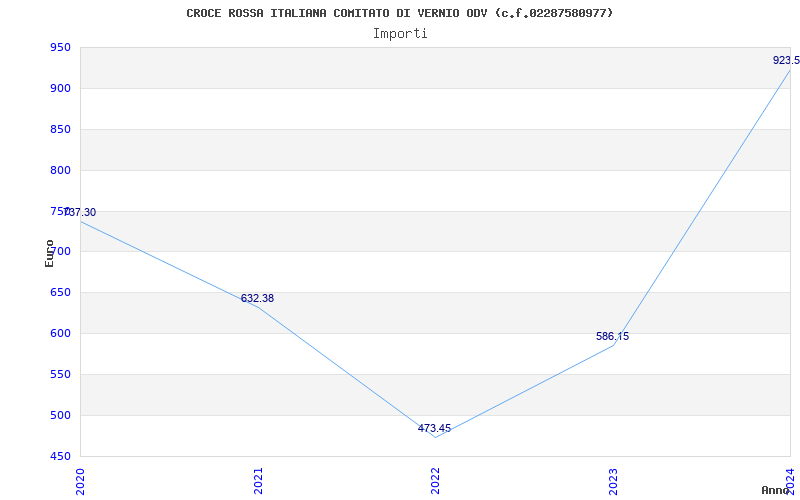
Task: Click the 600 y-axis value
Action: tap(60, 334)
